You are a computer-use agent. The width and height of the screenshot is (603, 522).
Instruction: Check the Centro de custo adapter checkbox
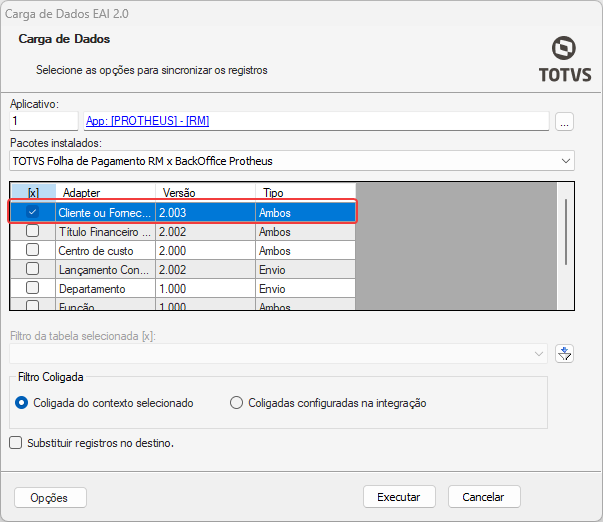tap(32, 250)
